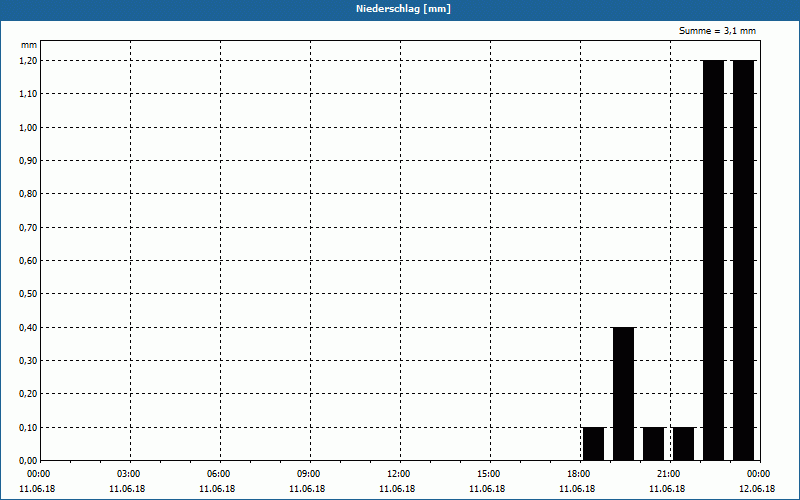800x500 pixels.
Task: Click the 0,10 y-axis label
Action: tap(28, 428)
